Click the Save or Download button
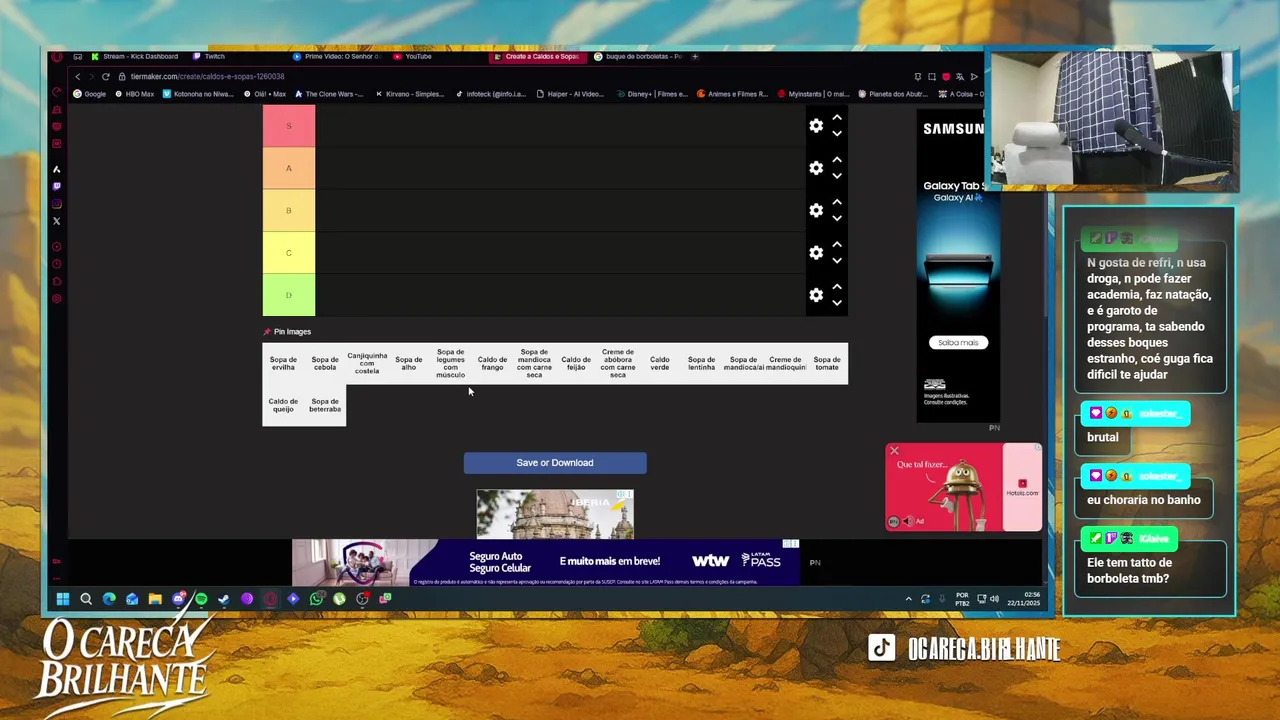The image size is (1280, 720). point(555,463)
